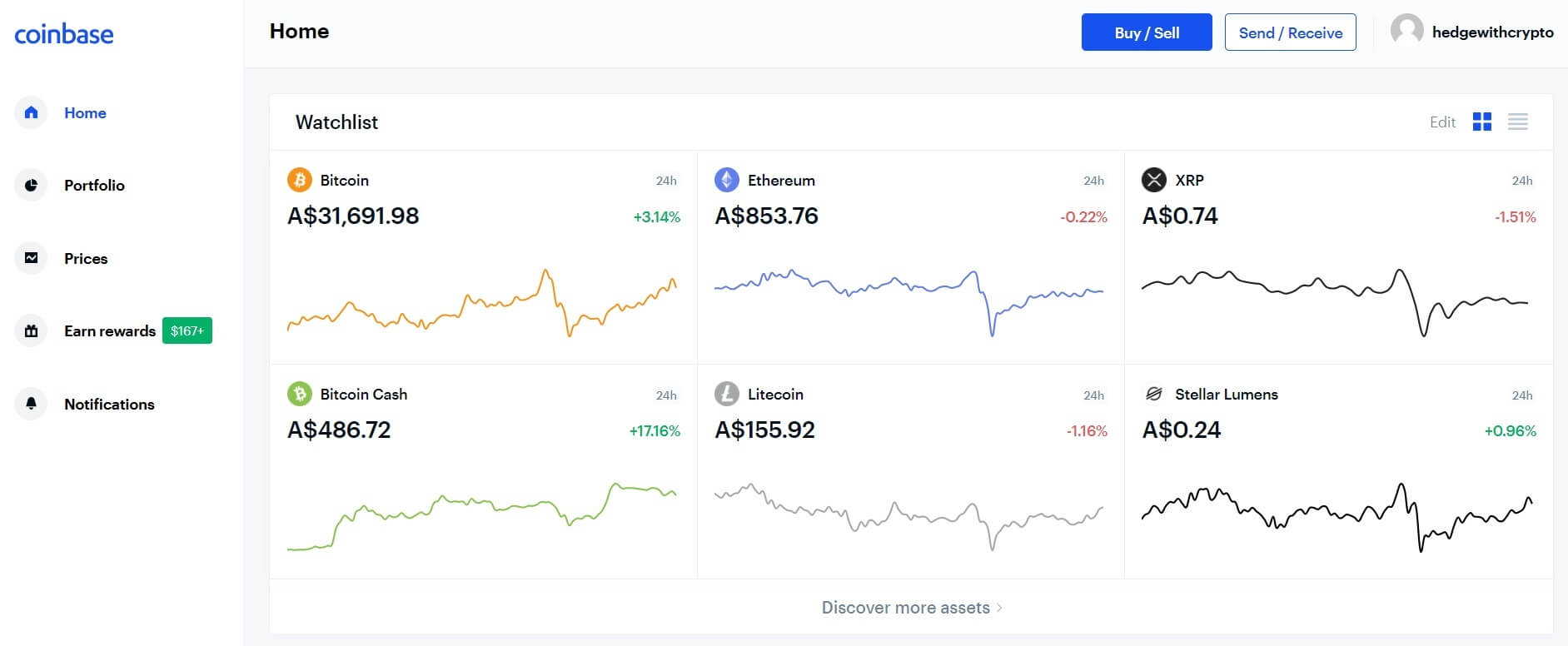The height and width of the screenshot is (646, 1568).
Task: Click the chevron next to Discover more assets
Action: [999, 608]
